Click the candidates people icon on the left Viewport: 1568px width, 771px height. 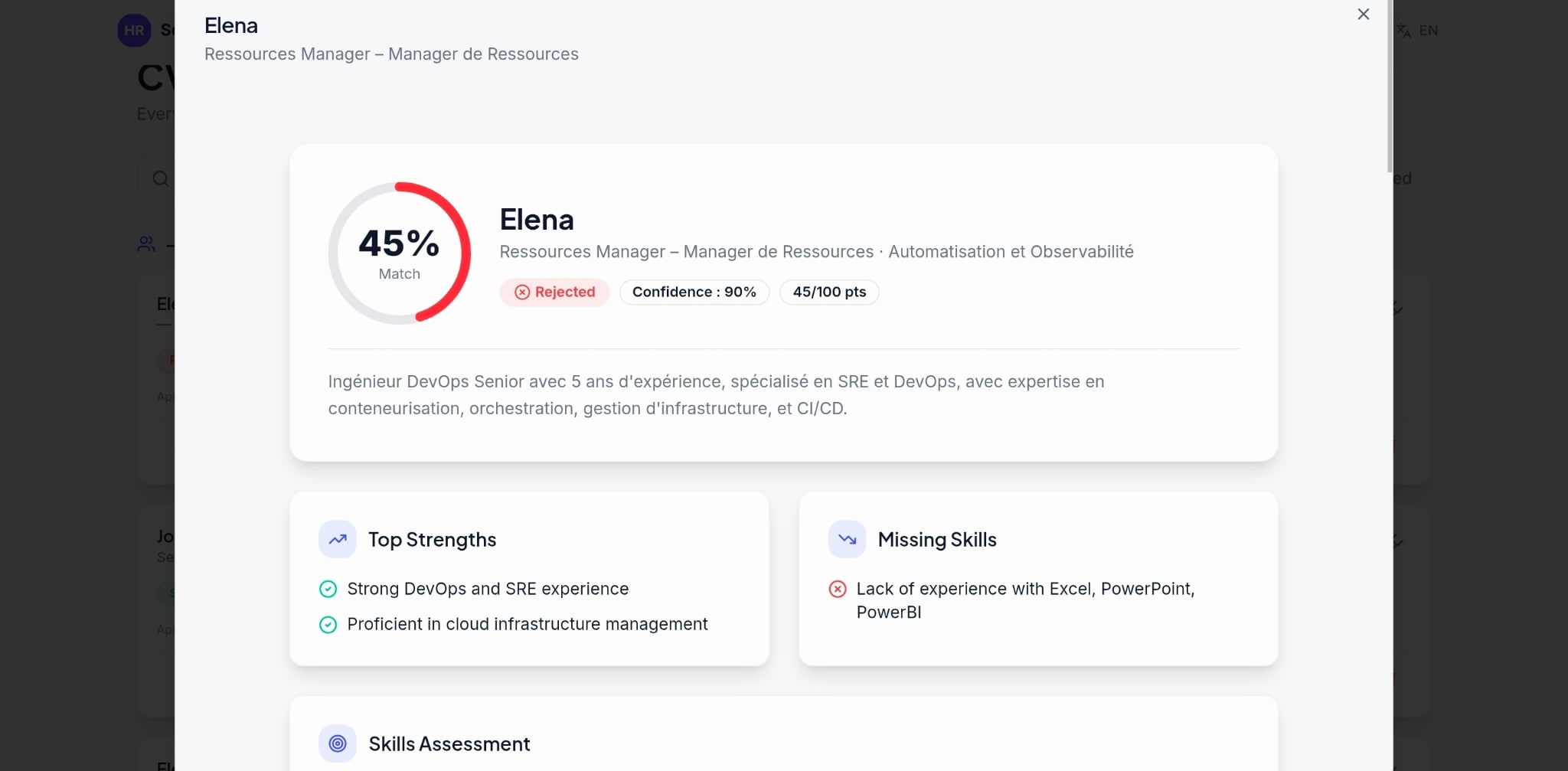146,244
